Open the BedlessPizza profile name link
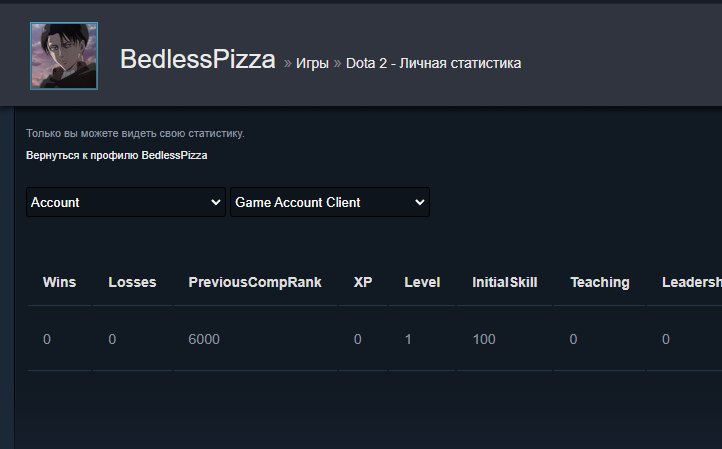This screenshot has height=449, width=722. 198,59
